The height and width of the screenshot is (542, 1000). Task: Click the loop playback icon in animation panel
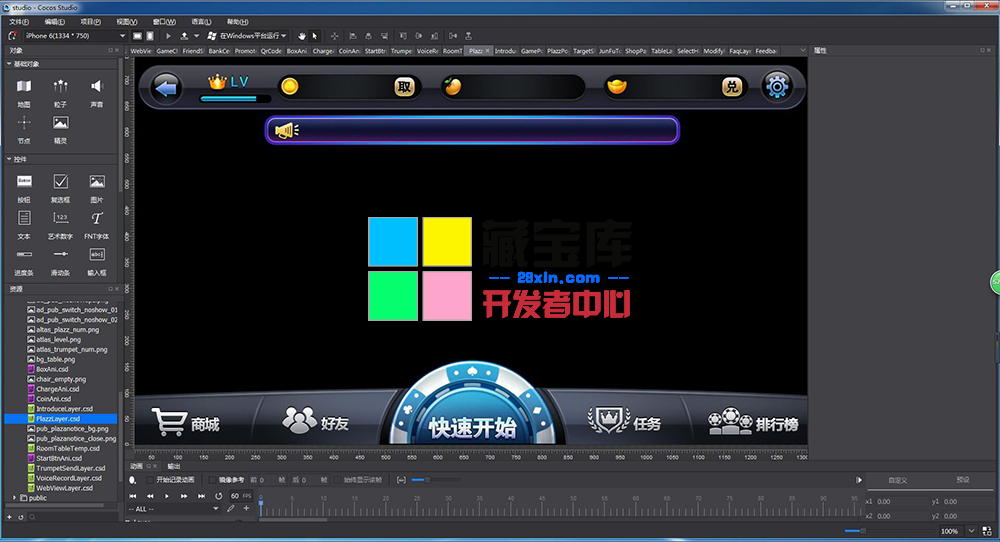coord(219,495)
